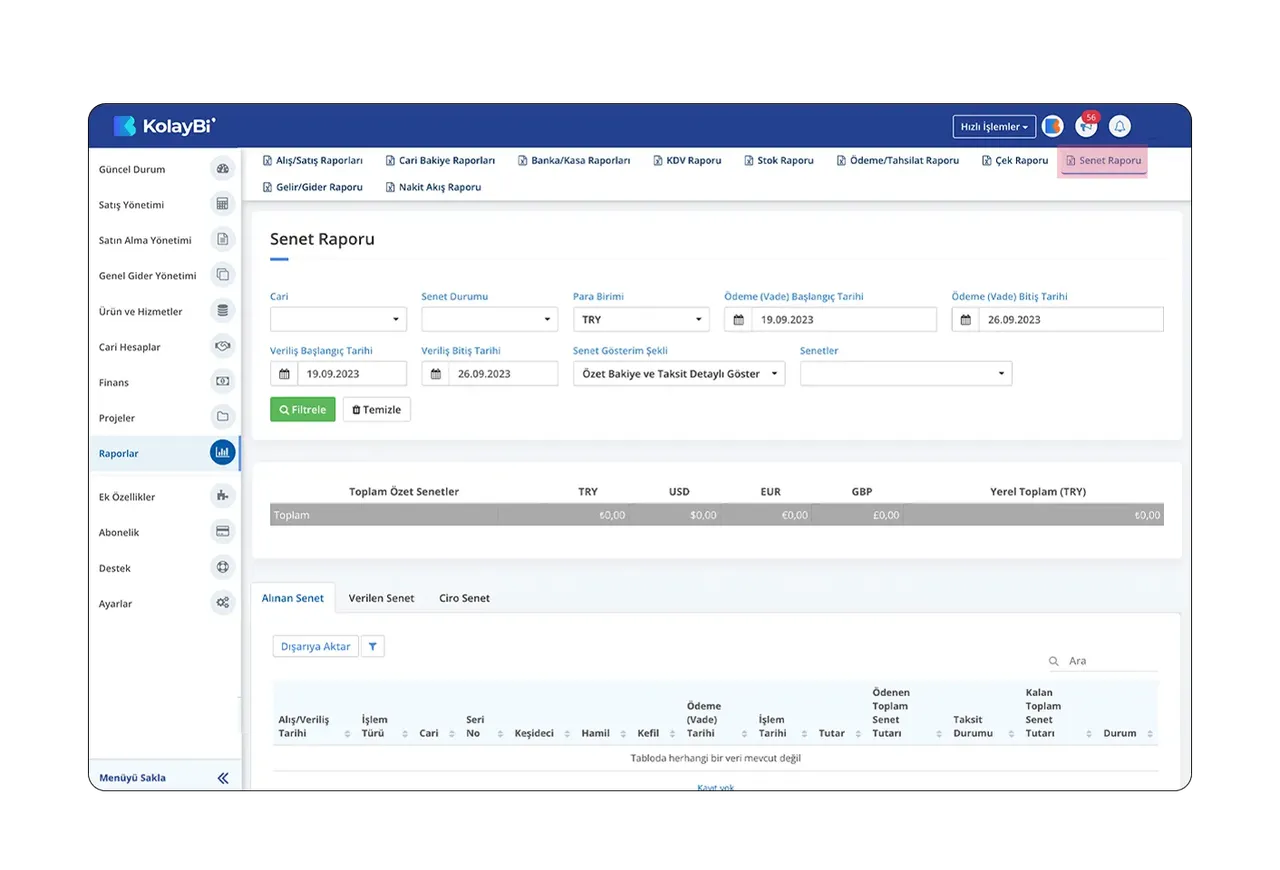Open Senet Gösterim Şekli dropdown
This screenshot has height=870, width=1280.
coord(679,373)
